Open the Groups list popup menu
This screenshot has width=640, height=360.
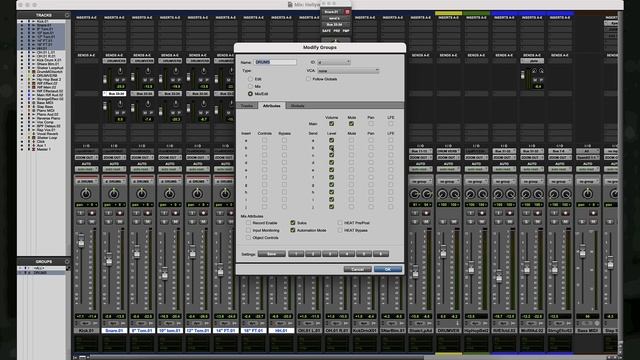tap(67, 261)
